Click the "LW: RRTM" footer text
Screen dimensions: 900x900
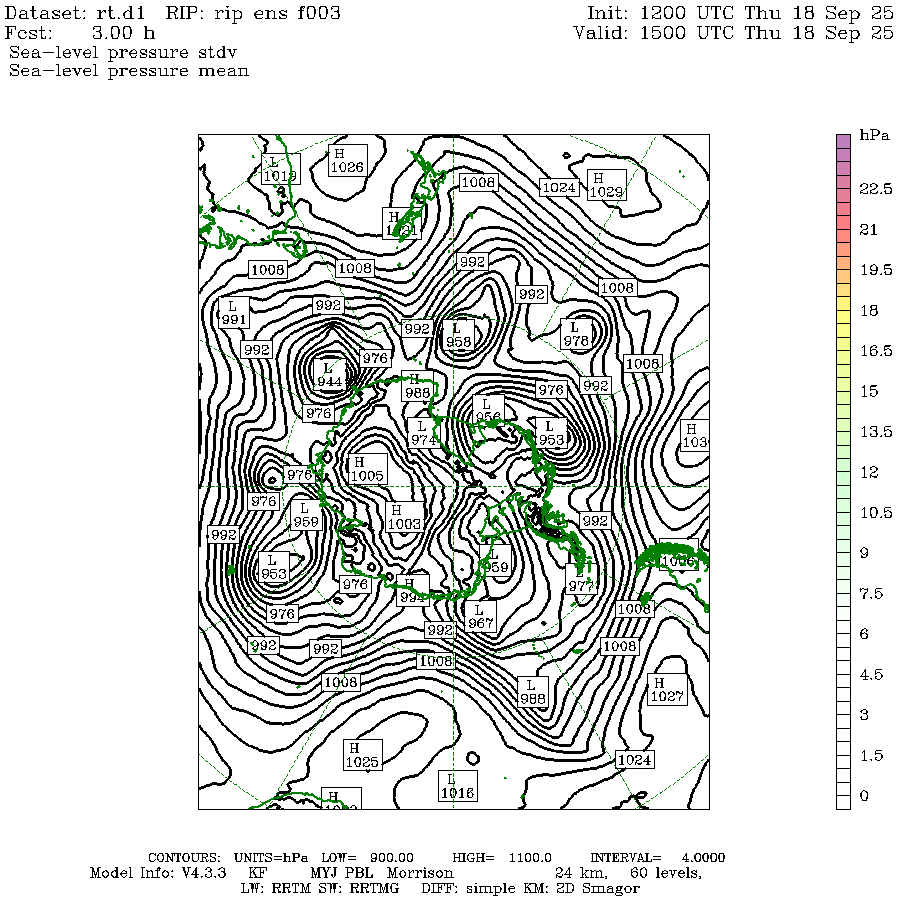coord(276,889)
